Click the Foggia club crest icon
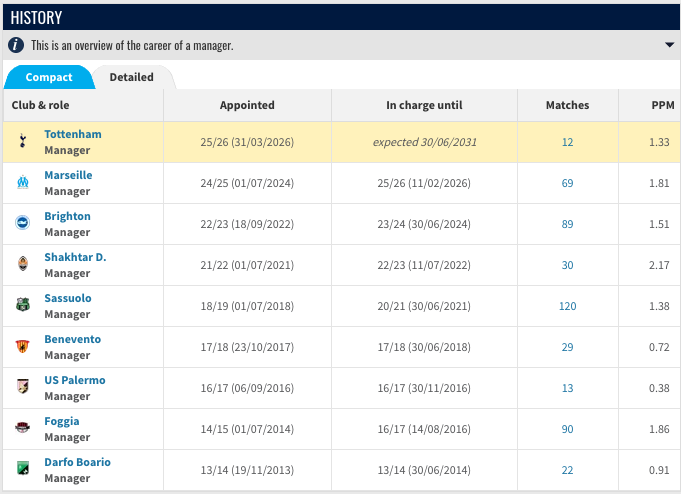This screenshot has height=494, width=681. (x=23, y=428)
